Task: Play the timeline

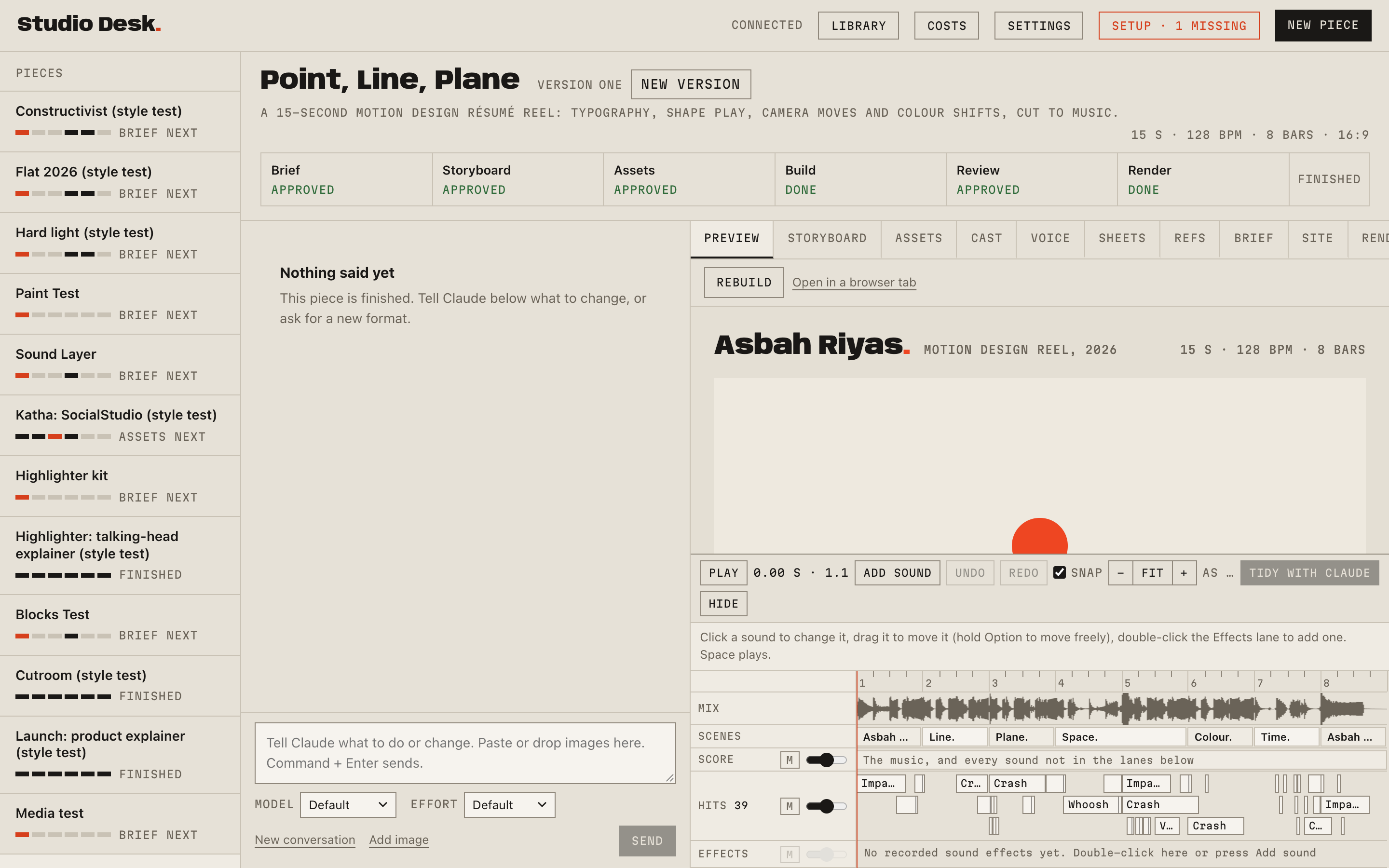Action: click(723, 573)
